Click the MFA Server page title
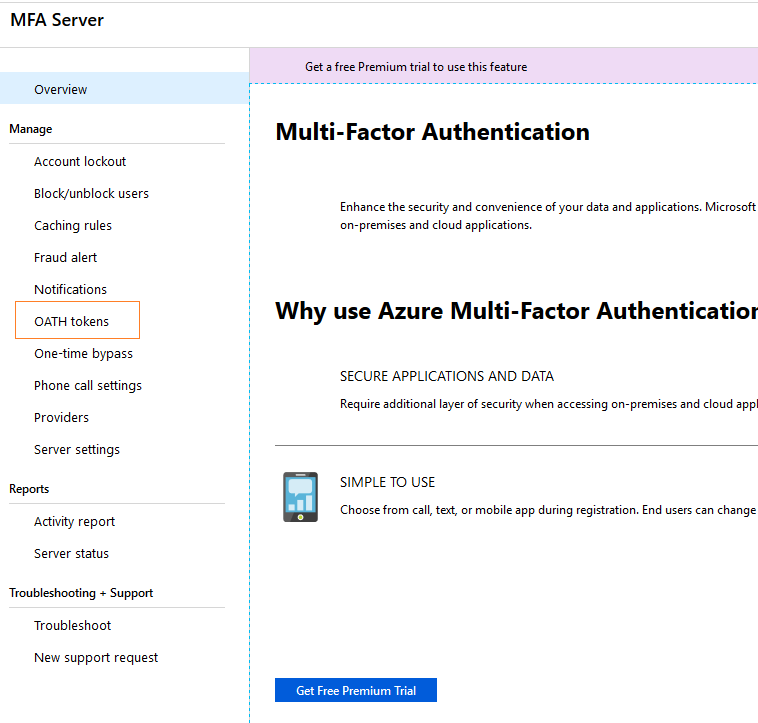This screenshot has height=723, width=758. click(x=57, y=20)
